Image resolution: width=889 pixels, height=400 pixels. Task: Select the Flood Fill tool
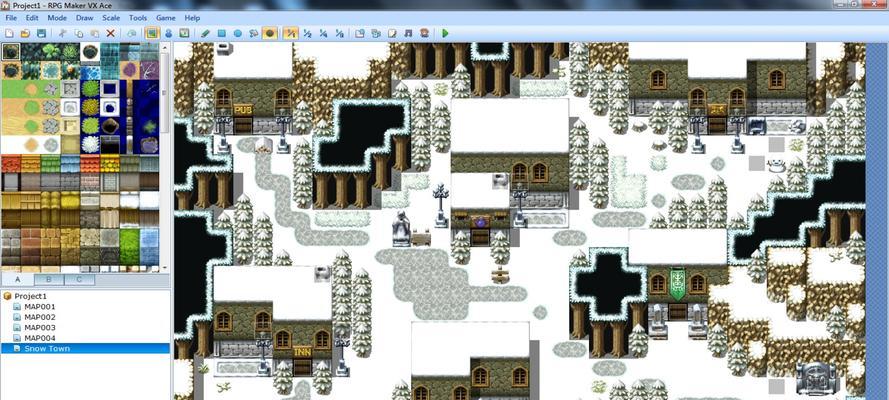click(x=253, y=33)
